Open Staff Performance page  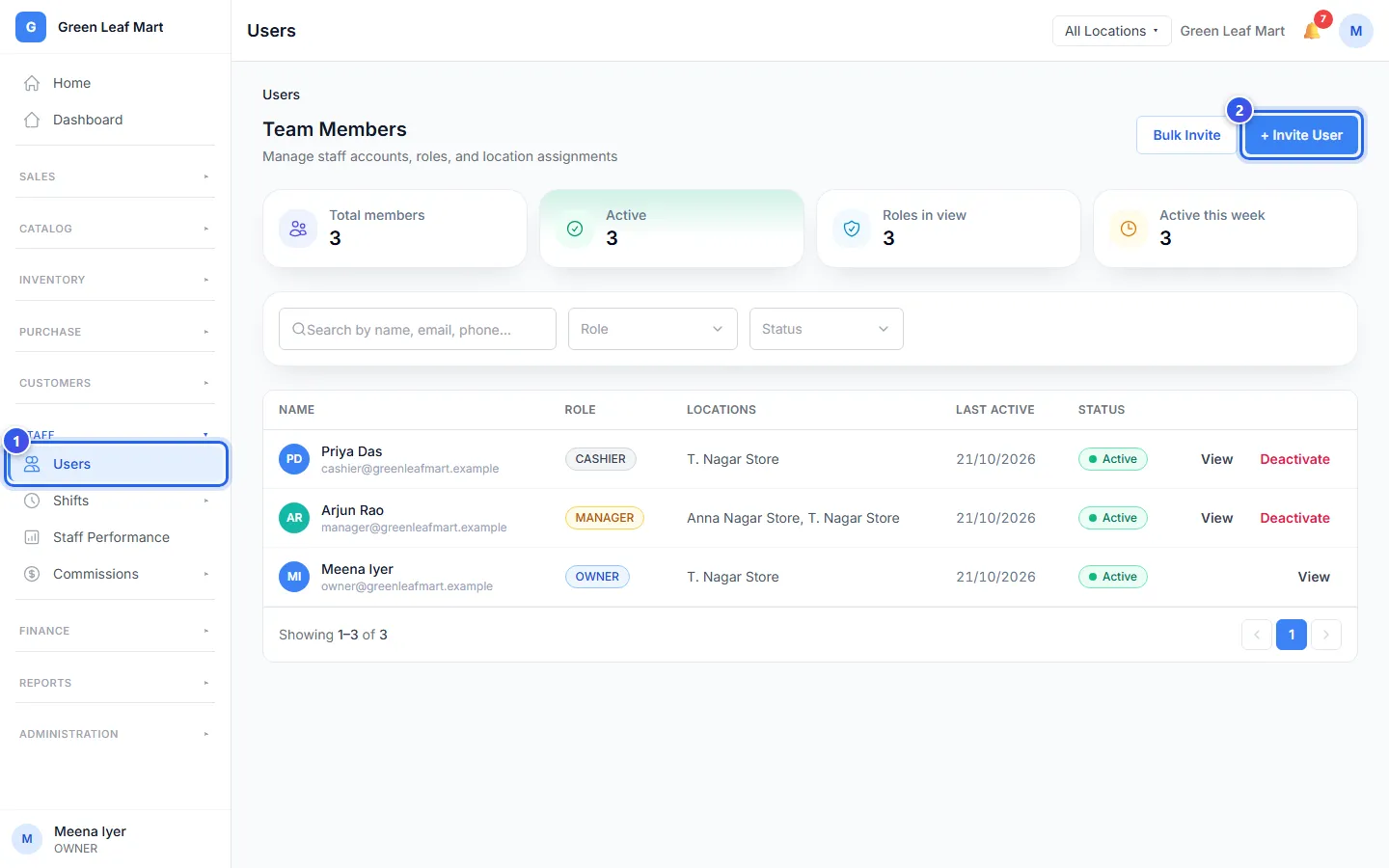coord(116,537)
